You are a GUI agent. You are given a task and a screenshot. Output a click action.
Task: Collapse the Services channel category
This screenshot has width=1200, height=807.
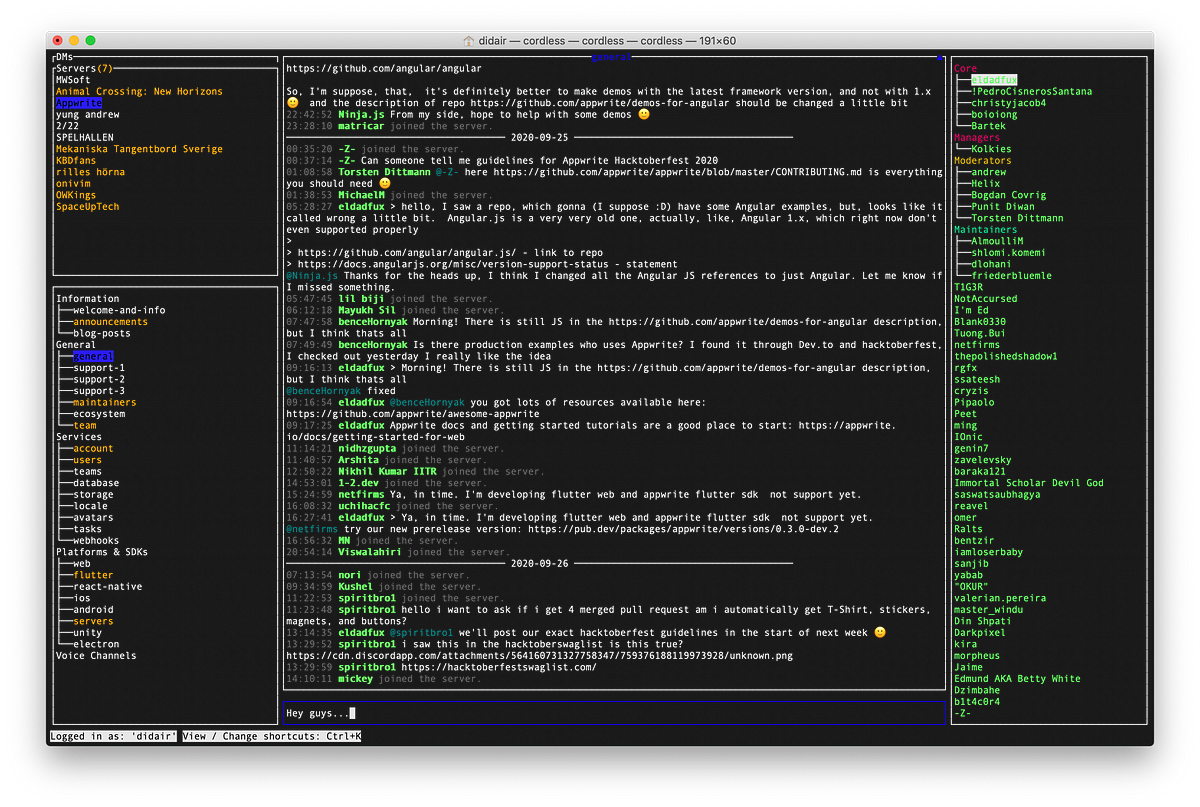point(79,437)
